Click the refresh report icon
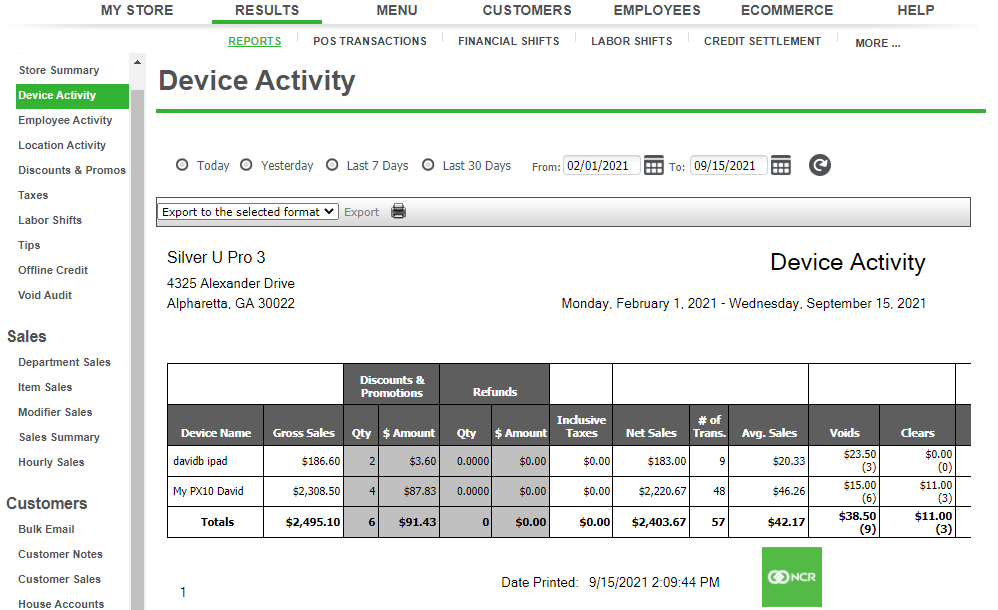 tap(820, 166)
